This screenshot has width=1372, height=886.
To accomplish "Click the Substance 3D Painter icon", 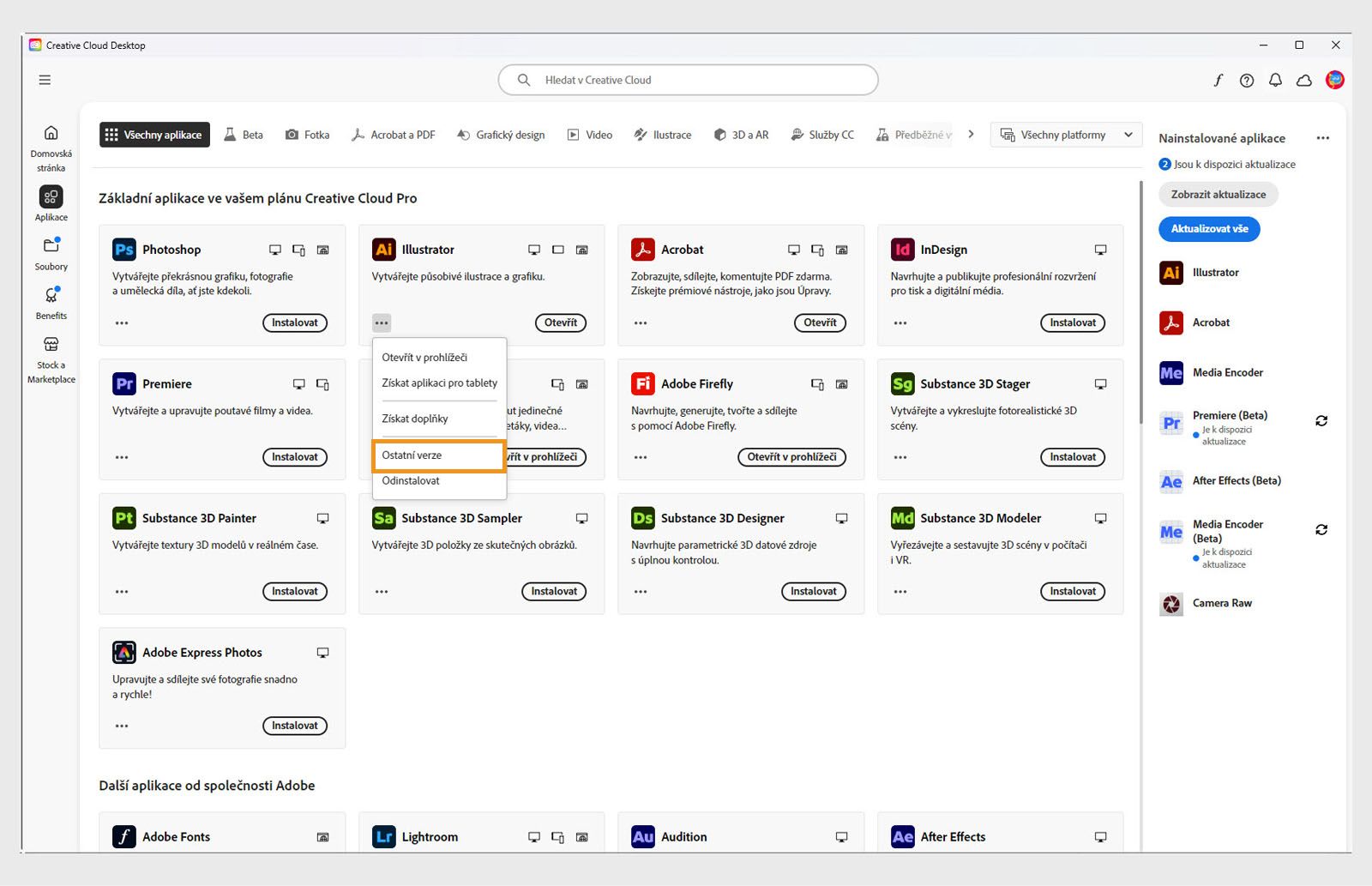I will pos(124,518).
